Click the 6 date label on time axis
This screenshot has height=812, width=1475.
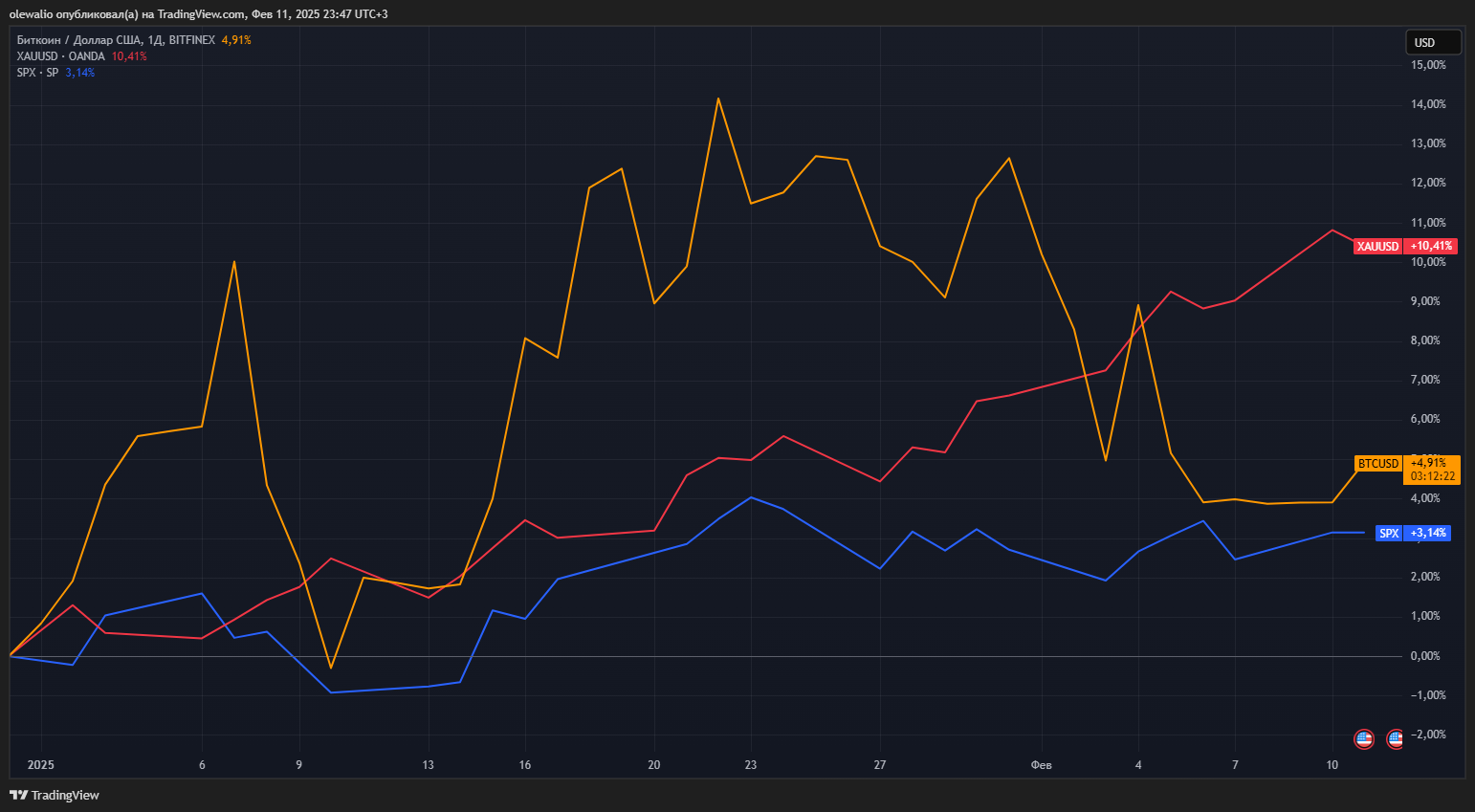pos(202,765)
